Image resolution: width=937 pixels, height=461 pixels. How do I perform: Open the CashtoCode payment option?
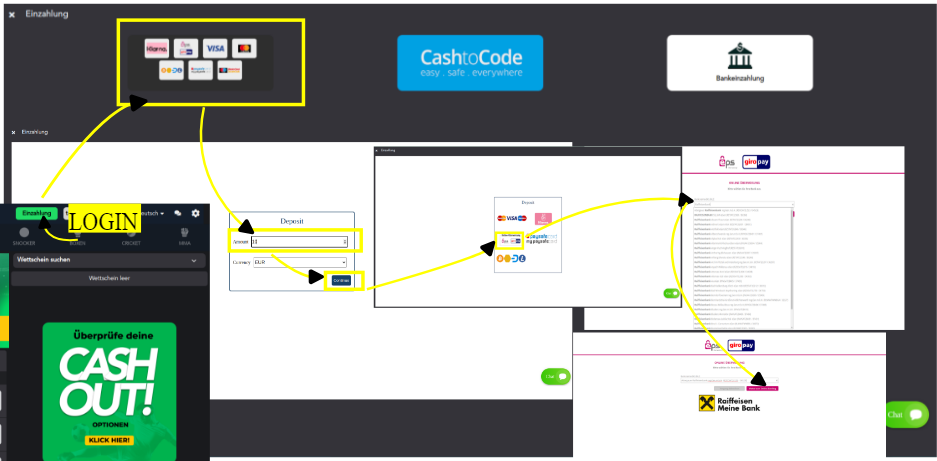[470, 63]
